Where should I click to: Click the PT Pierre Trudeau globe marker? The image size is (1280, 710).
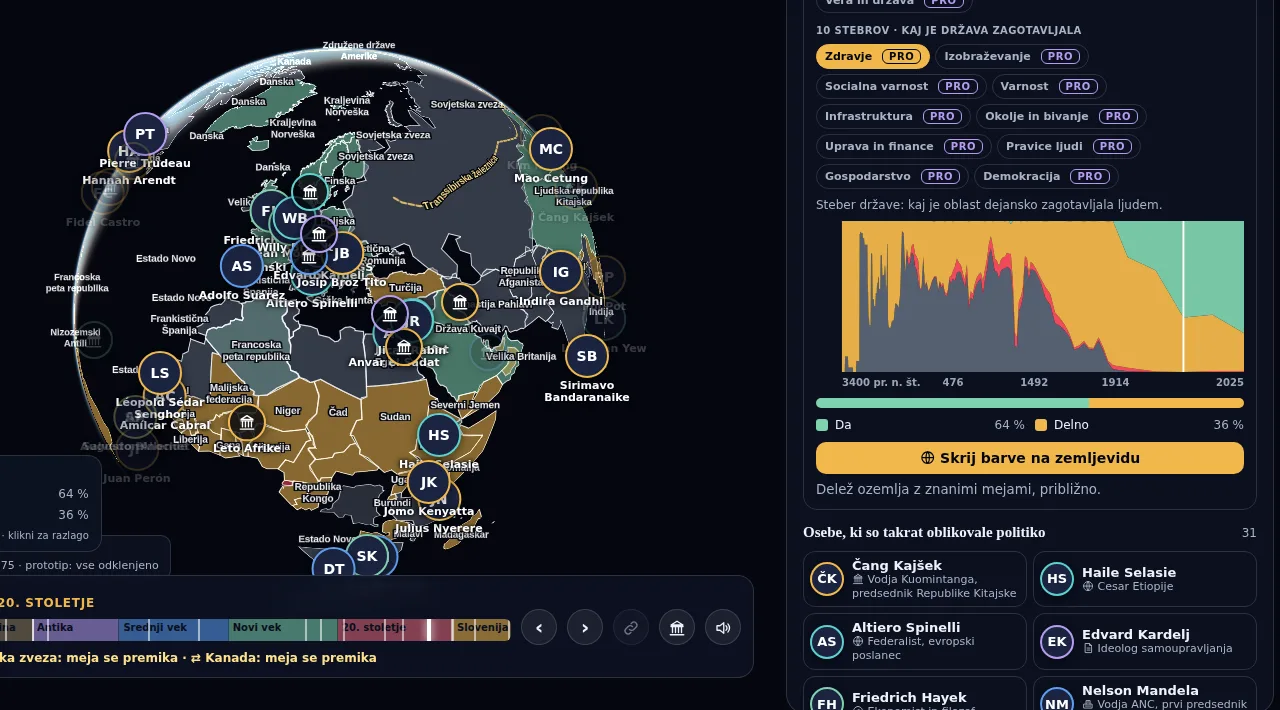145,134
